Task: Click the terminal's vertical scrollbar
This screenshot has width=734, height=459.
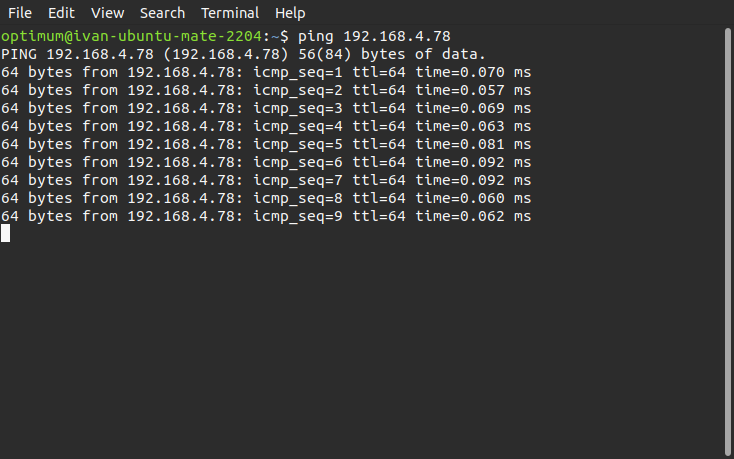Action: (728, 240)
